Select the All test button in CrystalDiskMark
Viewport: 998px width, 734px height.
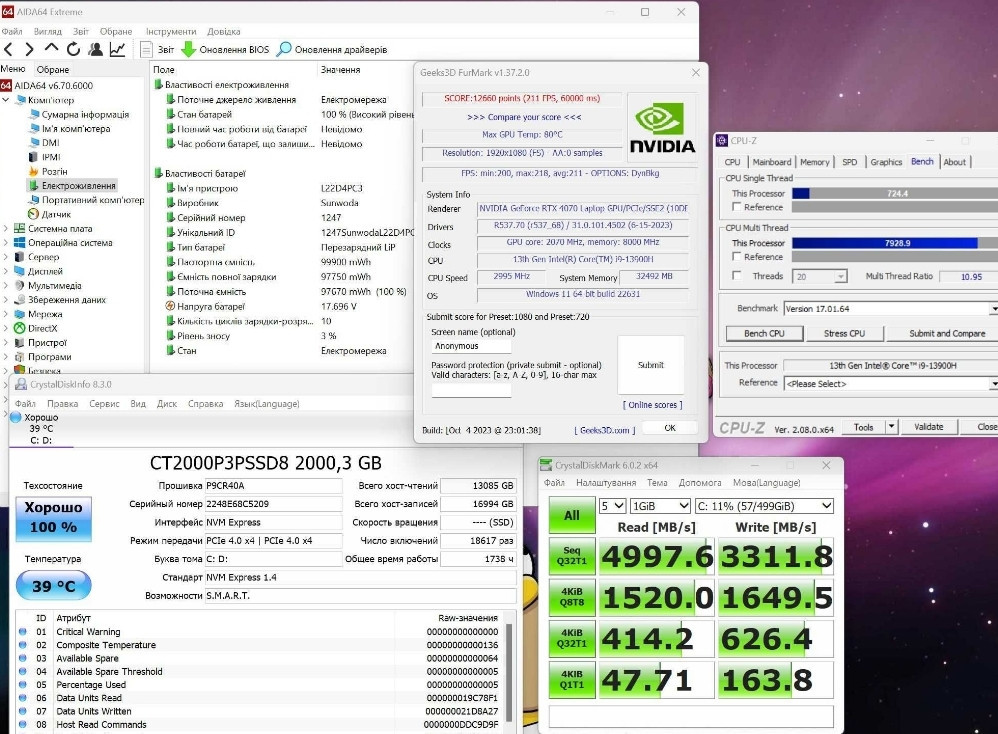571,515
